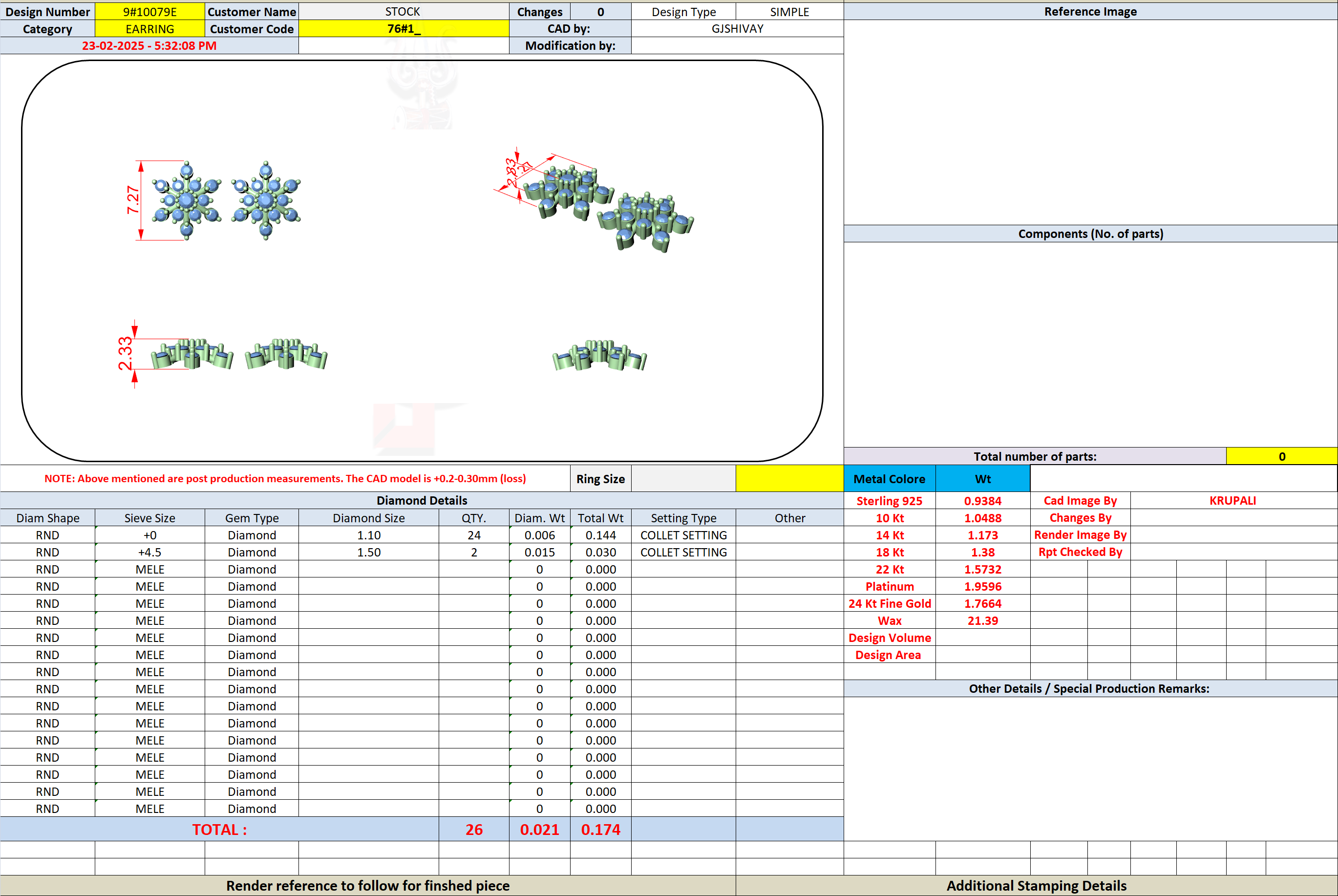The height and width of the screenshot is (896, 1338).
Task: Click the single earring side-view render
Action: click(x=599, y=355)
